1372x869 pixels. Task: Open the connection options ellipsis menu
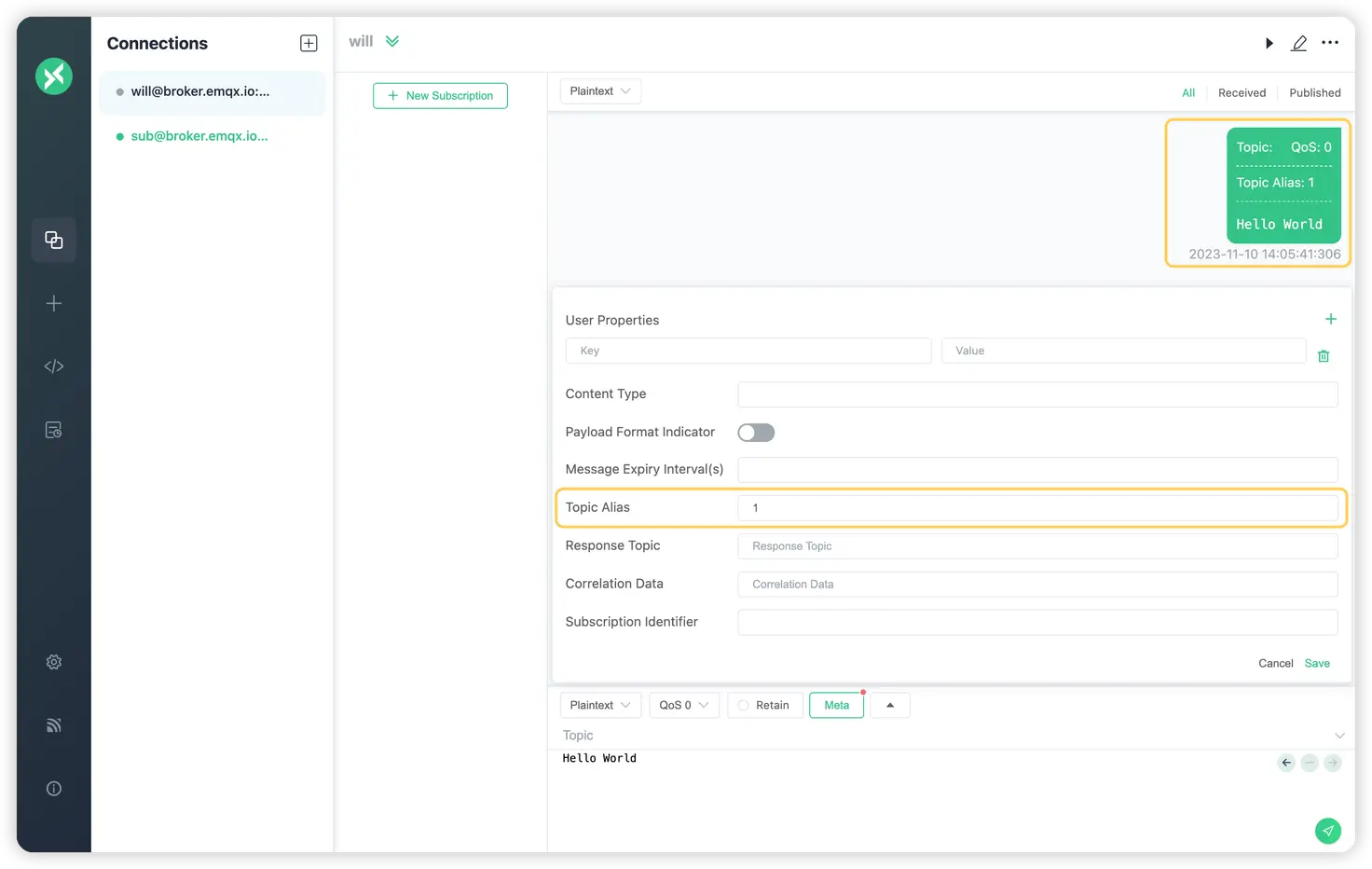1330,42
